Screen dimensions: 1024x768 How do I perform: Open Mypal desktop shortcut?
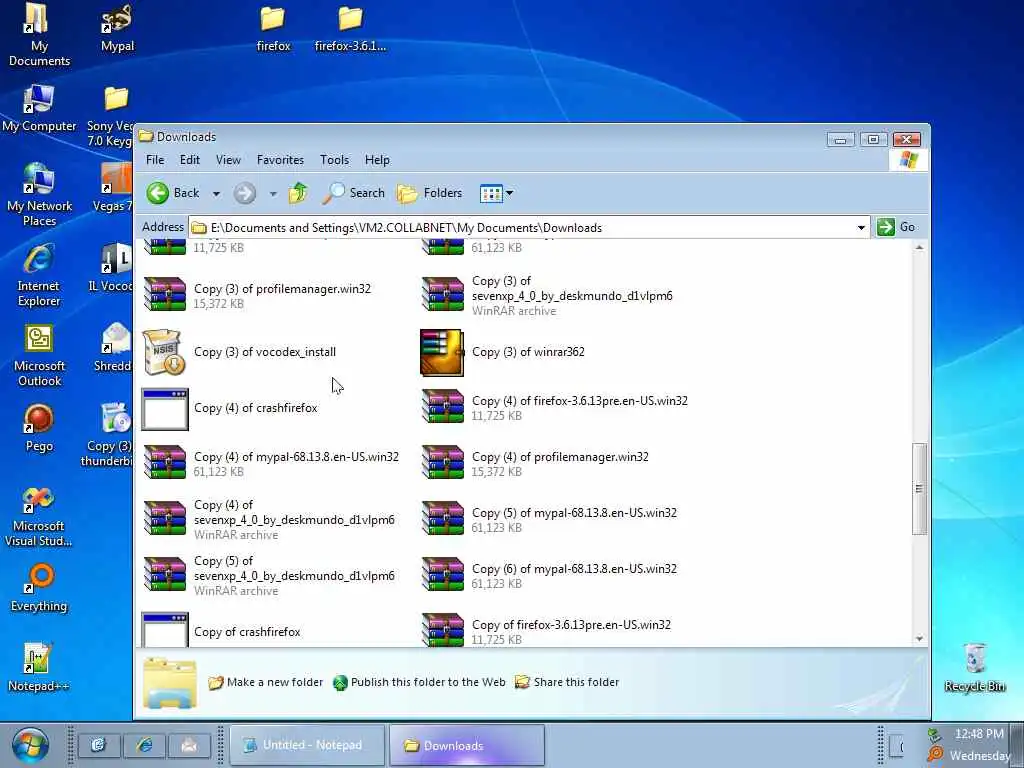pyautogui.click(x=118, y=28)
